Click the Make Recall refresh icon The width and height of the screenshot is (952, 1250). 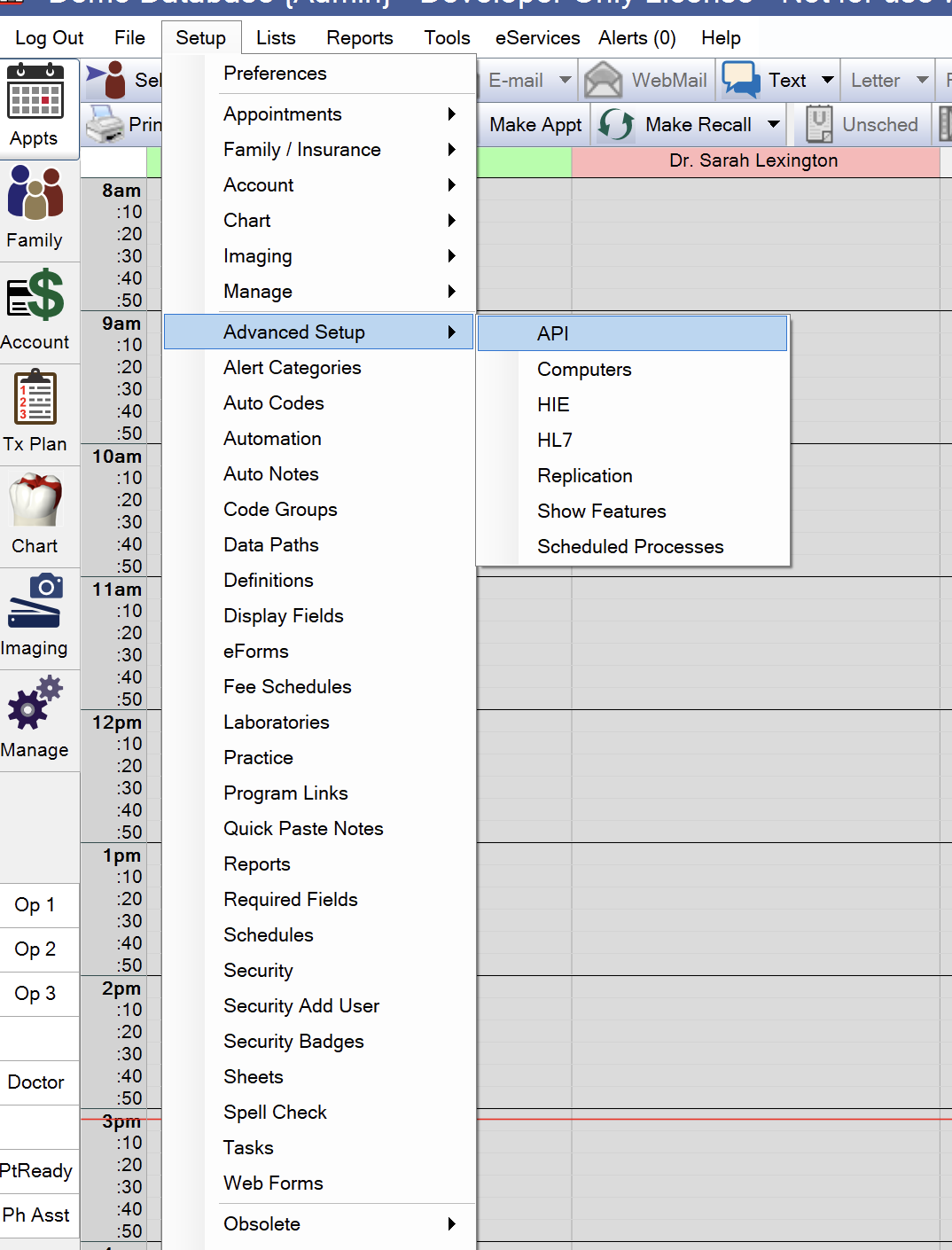(x=616, y=124)
